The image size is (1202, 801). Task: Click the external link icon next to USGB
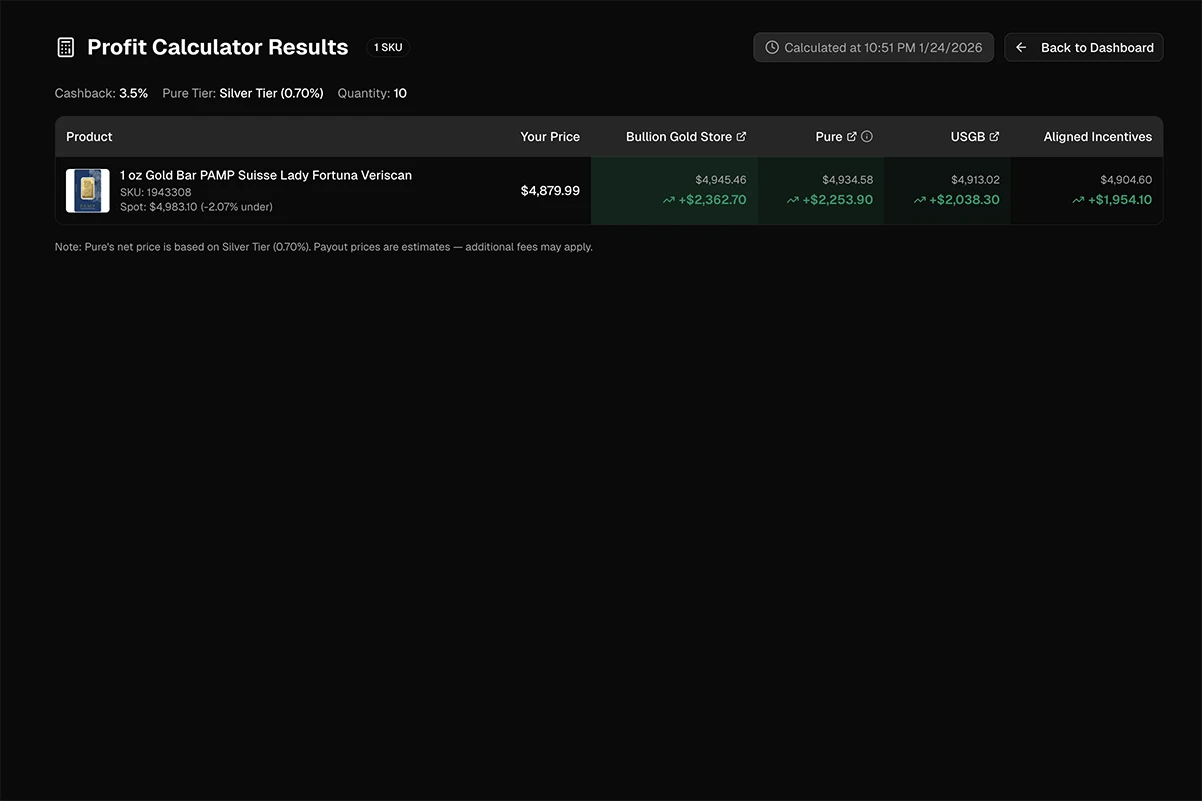click(993, 135)
